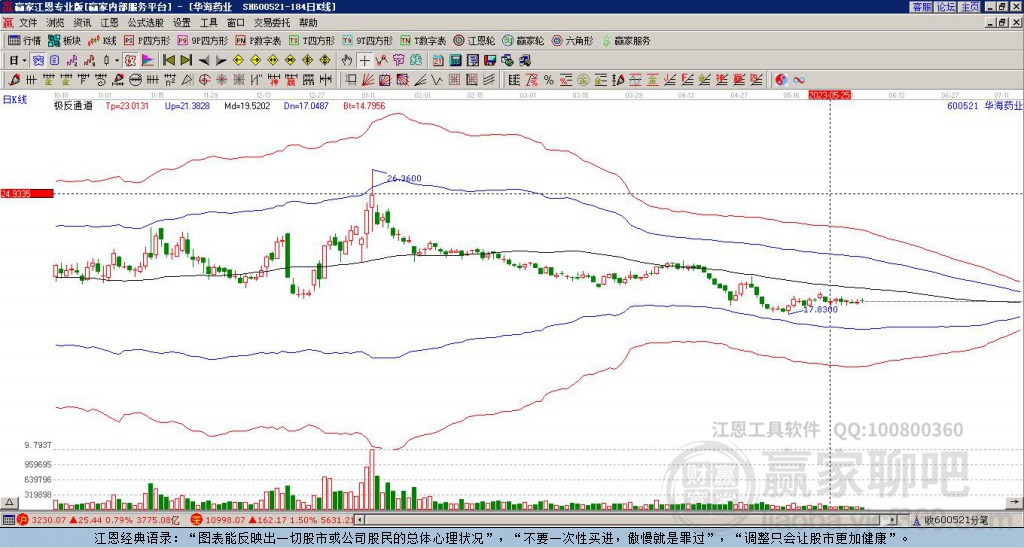Click the red-blue yin-yang icon
Viewport: 1024px width, 548px height.
781,80
